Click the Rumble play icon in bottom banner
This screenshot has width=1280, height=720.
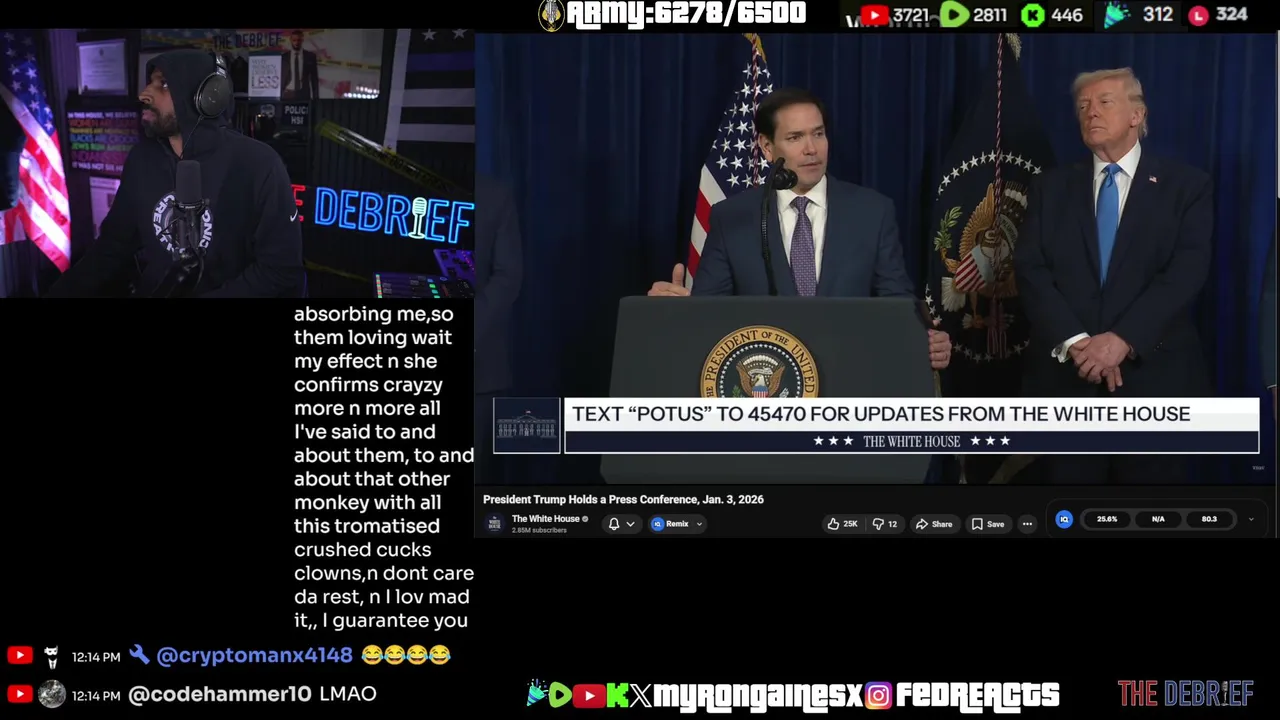point(561,695)
